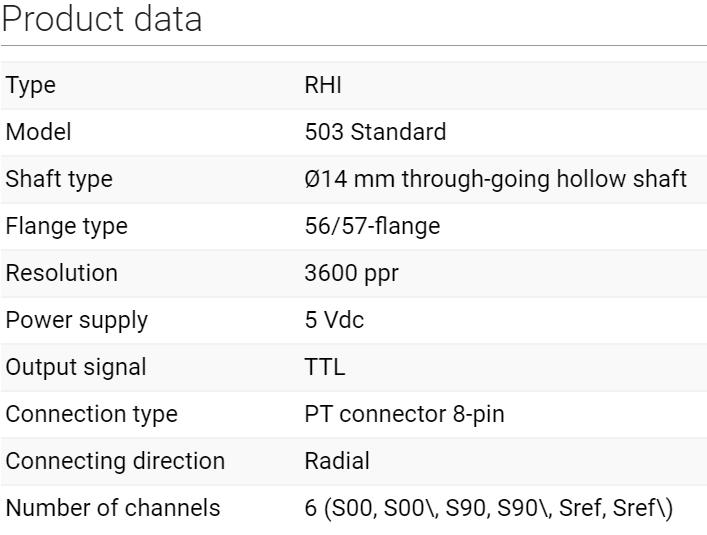Click the Ø14 mm hollow shaft value
The height and width of the screenshot is (535, 707).
coord(495,179)
